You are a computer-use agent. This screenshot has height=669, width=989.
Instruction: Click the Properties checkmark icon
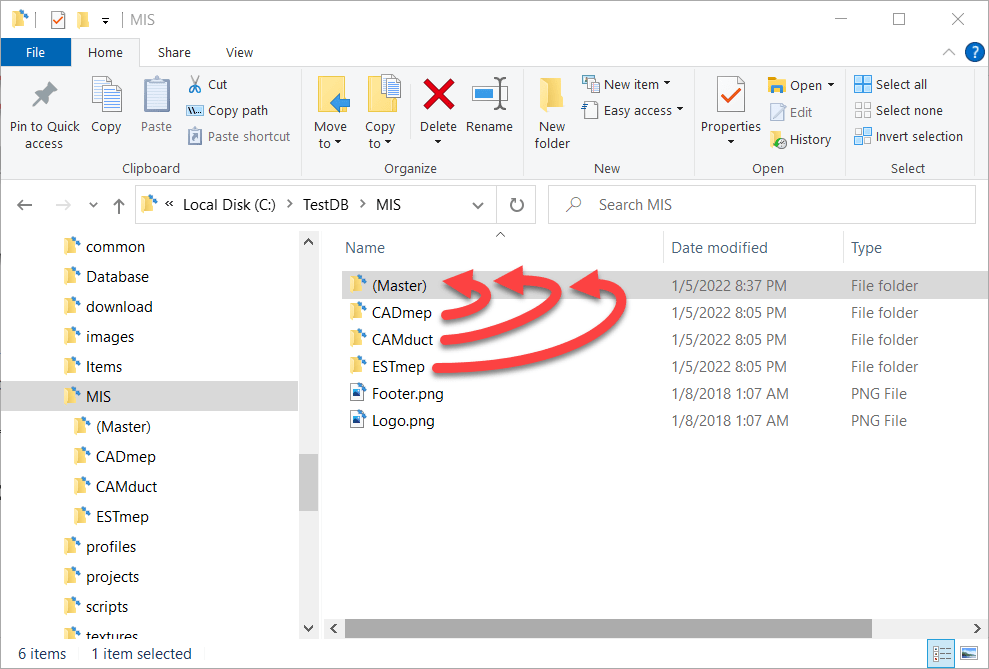point(730,96)
